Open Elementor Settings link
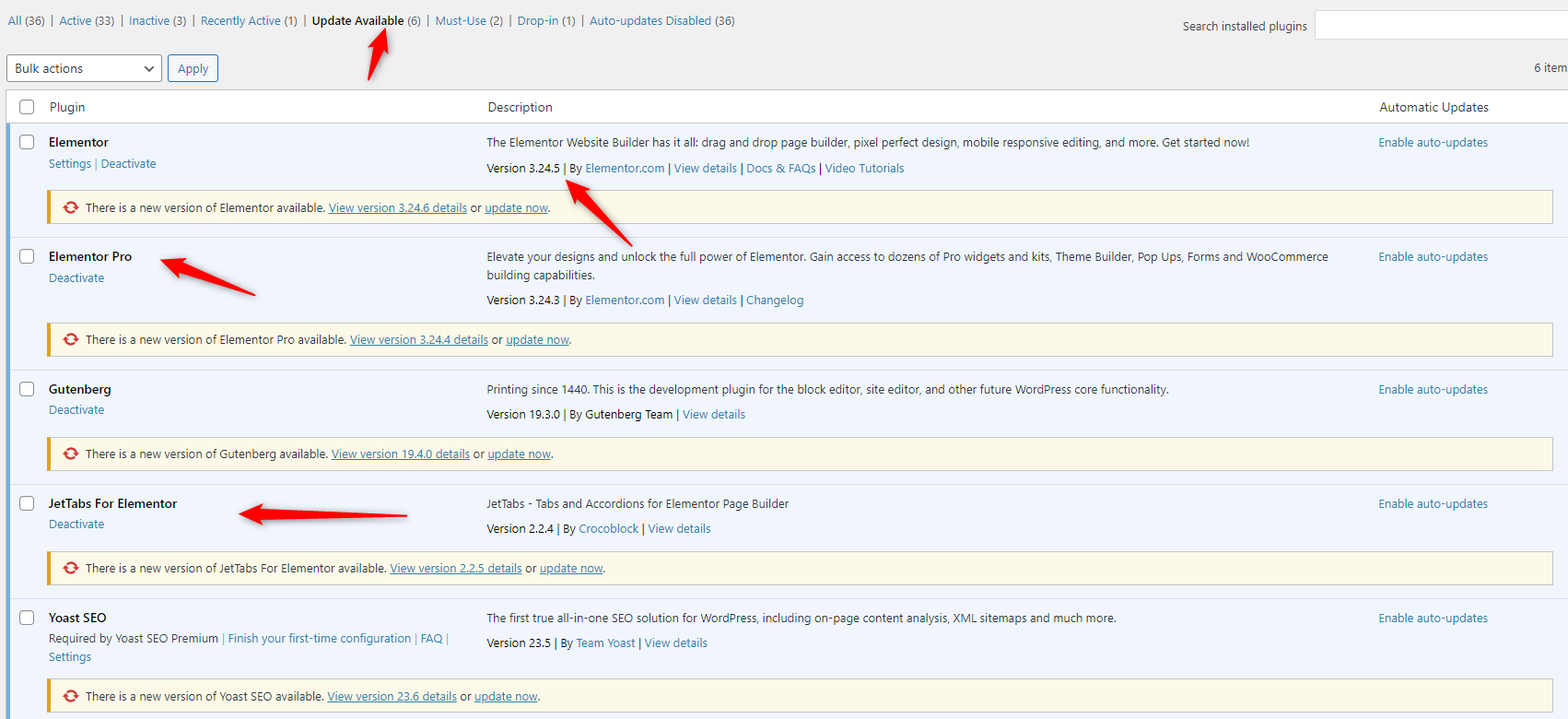Screen dimensions: 1568x719 click(70, 163)
